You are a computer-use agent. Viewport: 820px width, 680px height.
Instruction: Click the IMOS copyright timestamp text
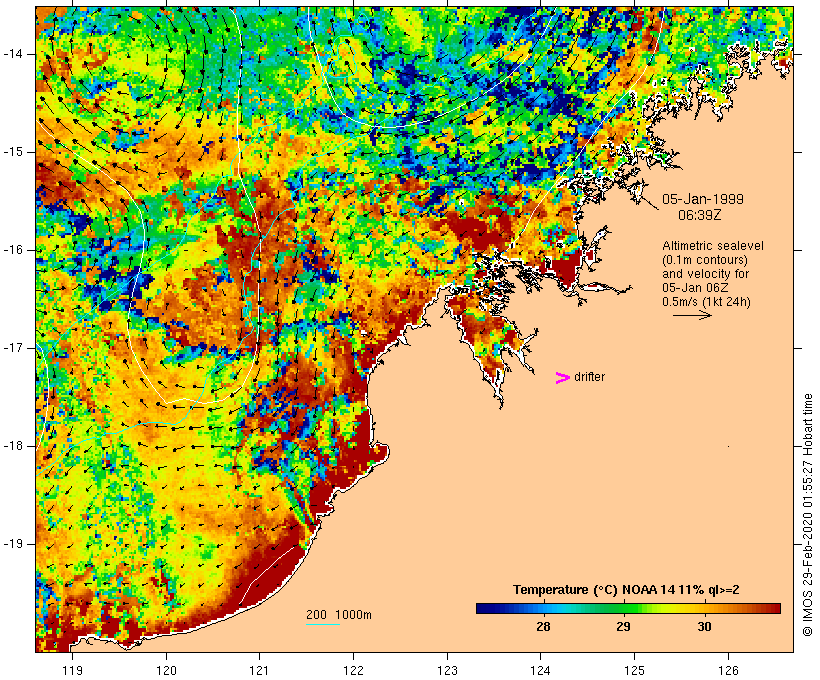[x=807, y=515]
